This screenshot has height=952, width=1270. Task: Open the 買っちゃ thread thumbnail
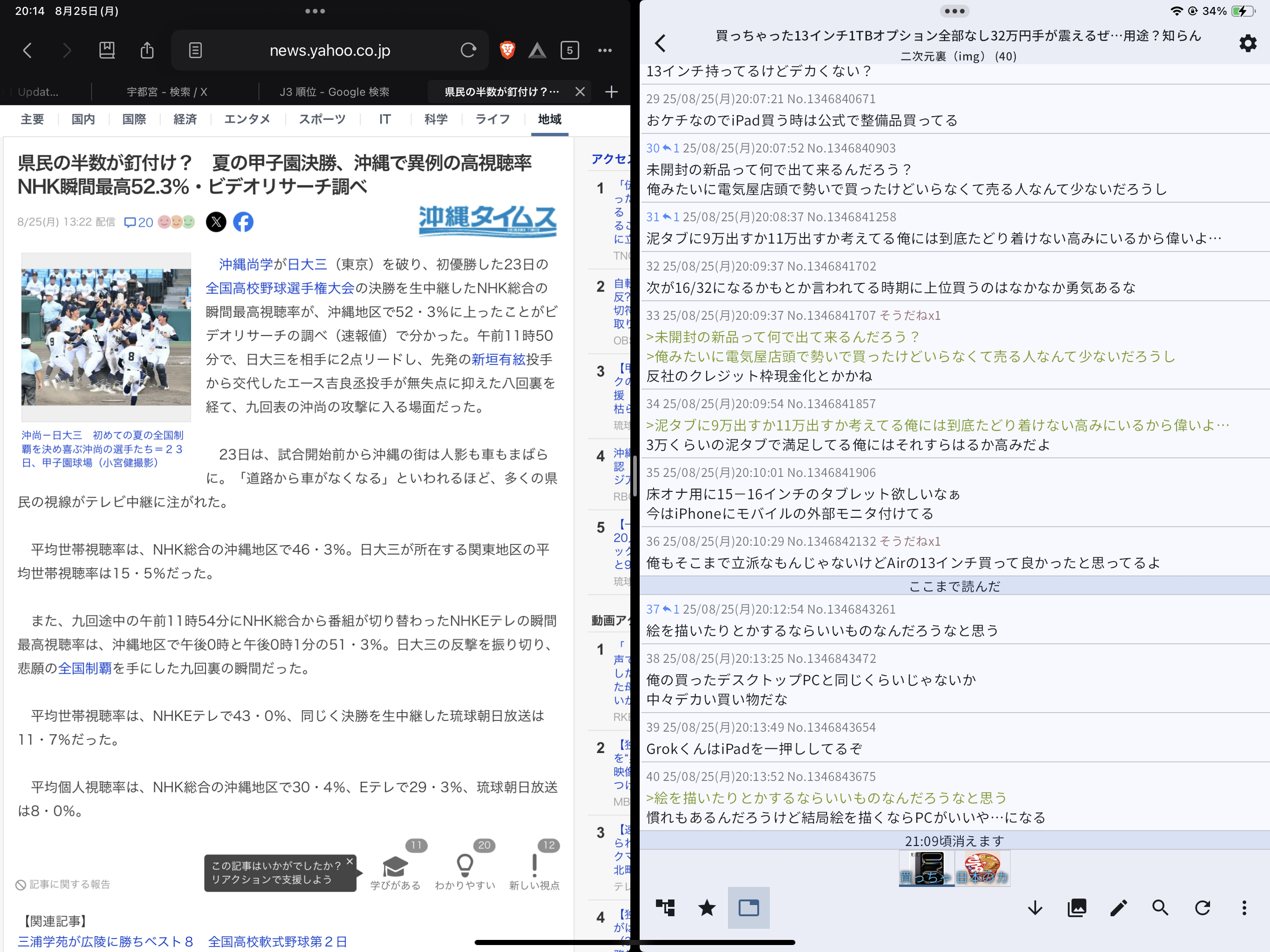[x=926, y=868]
